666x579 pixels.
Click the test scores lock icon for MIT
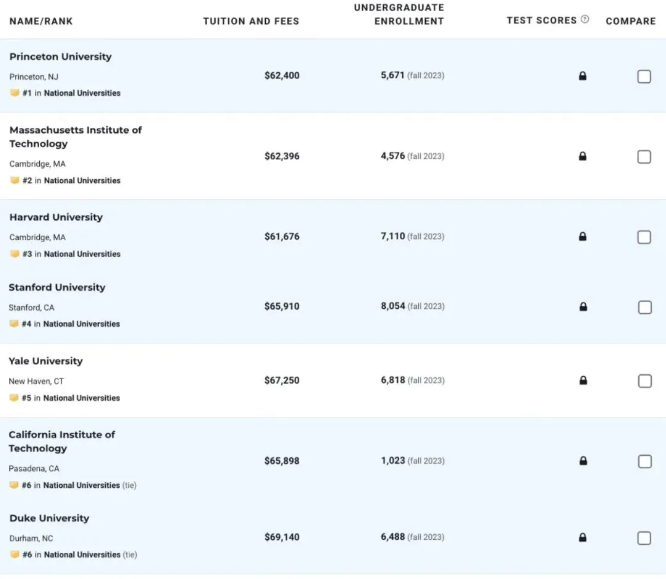click(x=582, y=156)
